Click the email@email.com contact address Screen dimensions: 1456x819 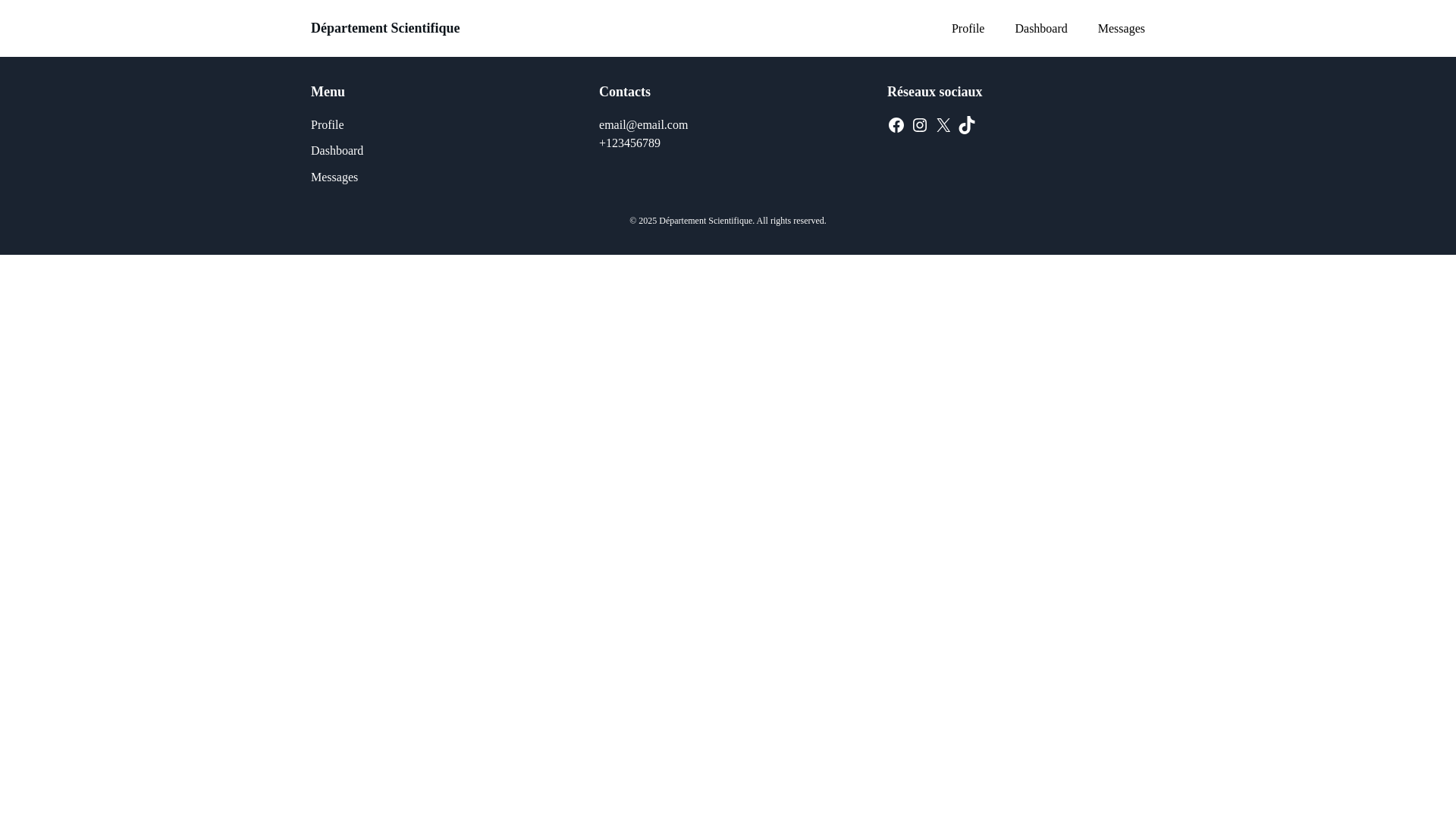[x=643, y=125]
